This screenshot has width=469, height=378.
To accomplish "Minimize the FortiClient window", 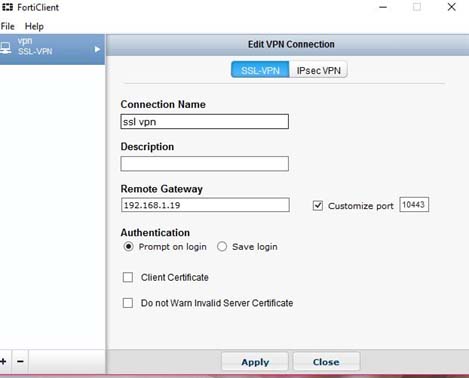I will 383,7.
